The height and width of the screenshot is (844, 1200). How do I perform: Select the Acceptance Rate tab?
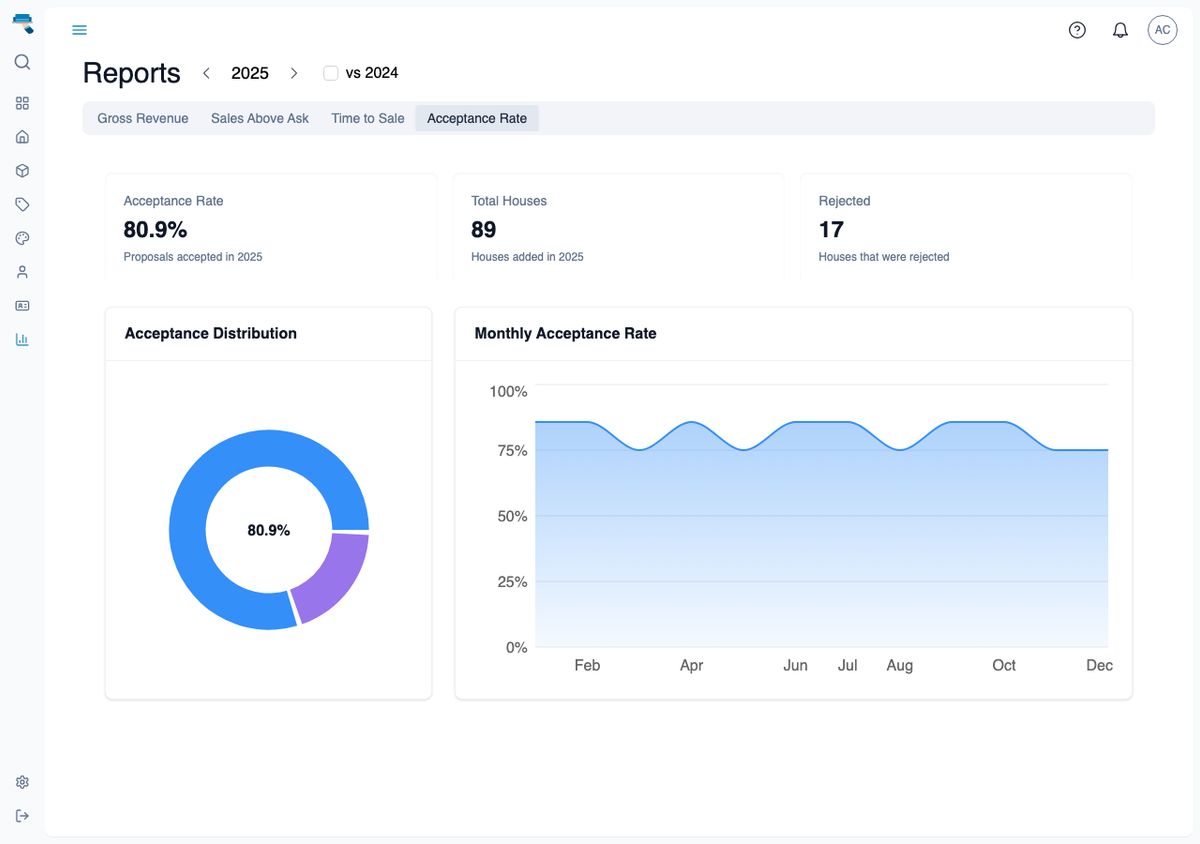[477, 118]
